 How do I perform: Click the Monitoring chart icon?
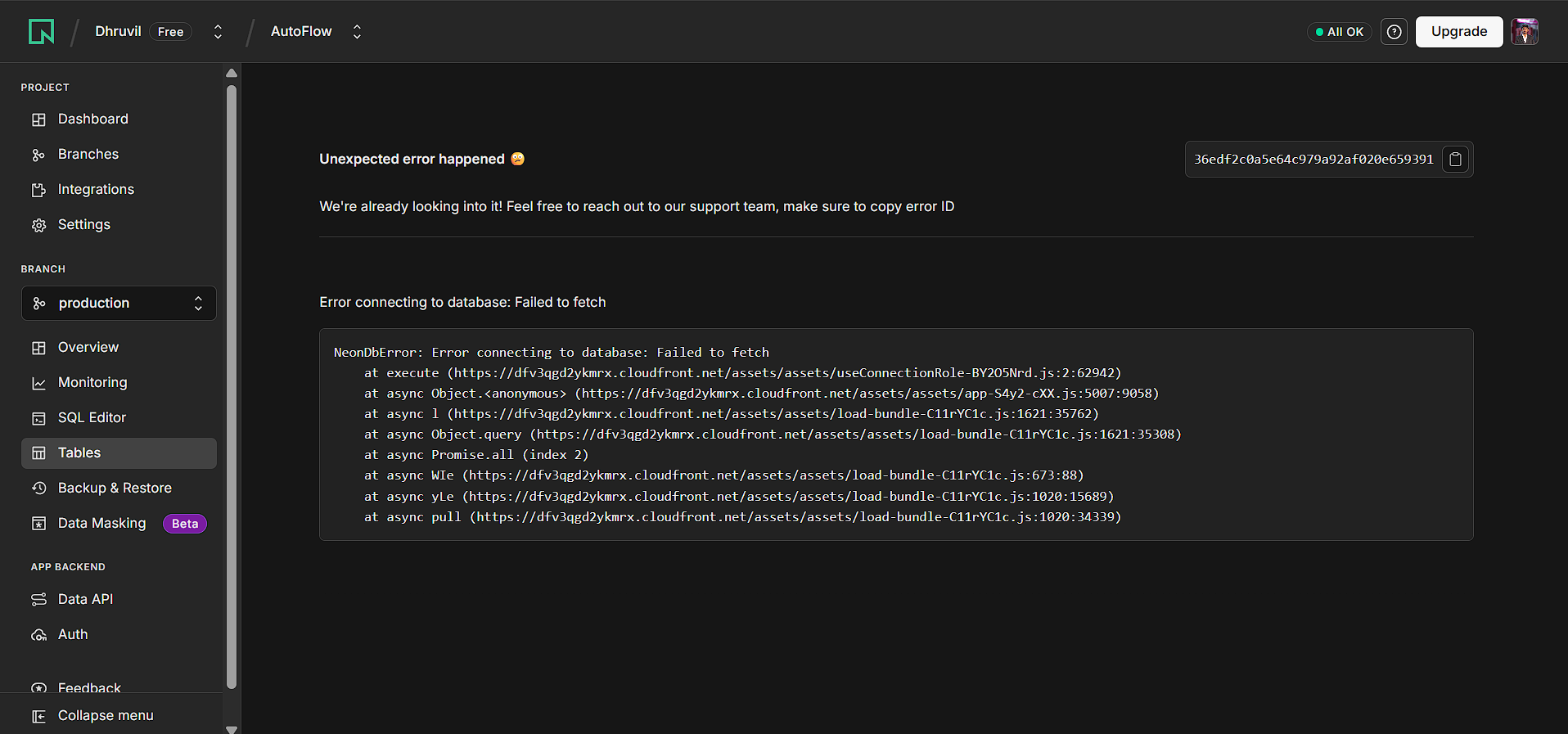click(38, 383)
